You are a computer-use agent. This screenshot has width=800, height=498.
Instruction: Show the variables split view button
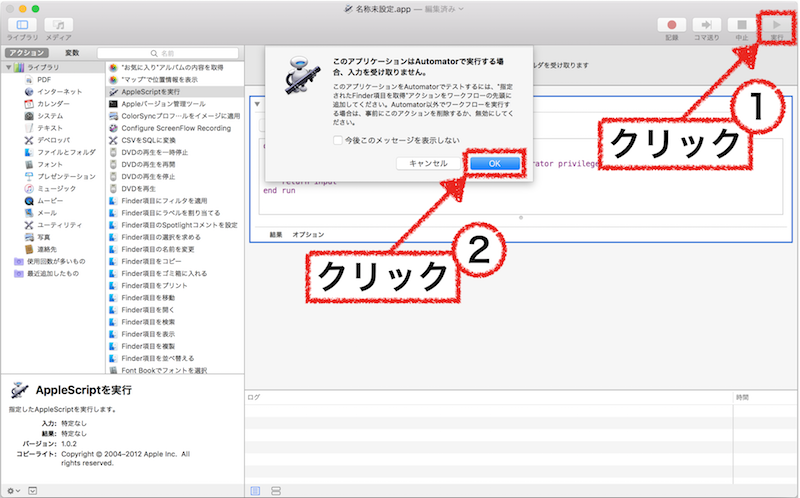[x=276, y=491]
